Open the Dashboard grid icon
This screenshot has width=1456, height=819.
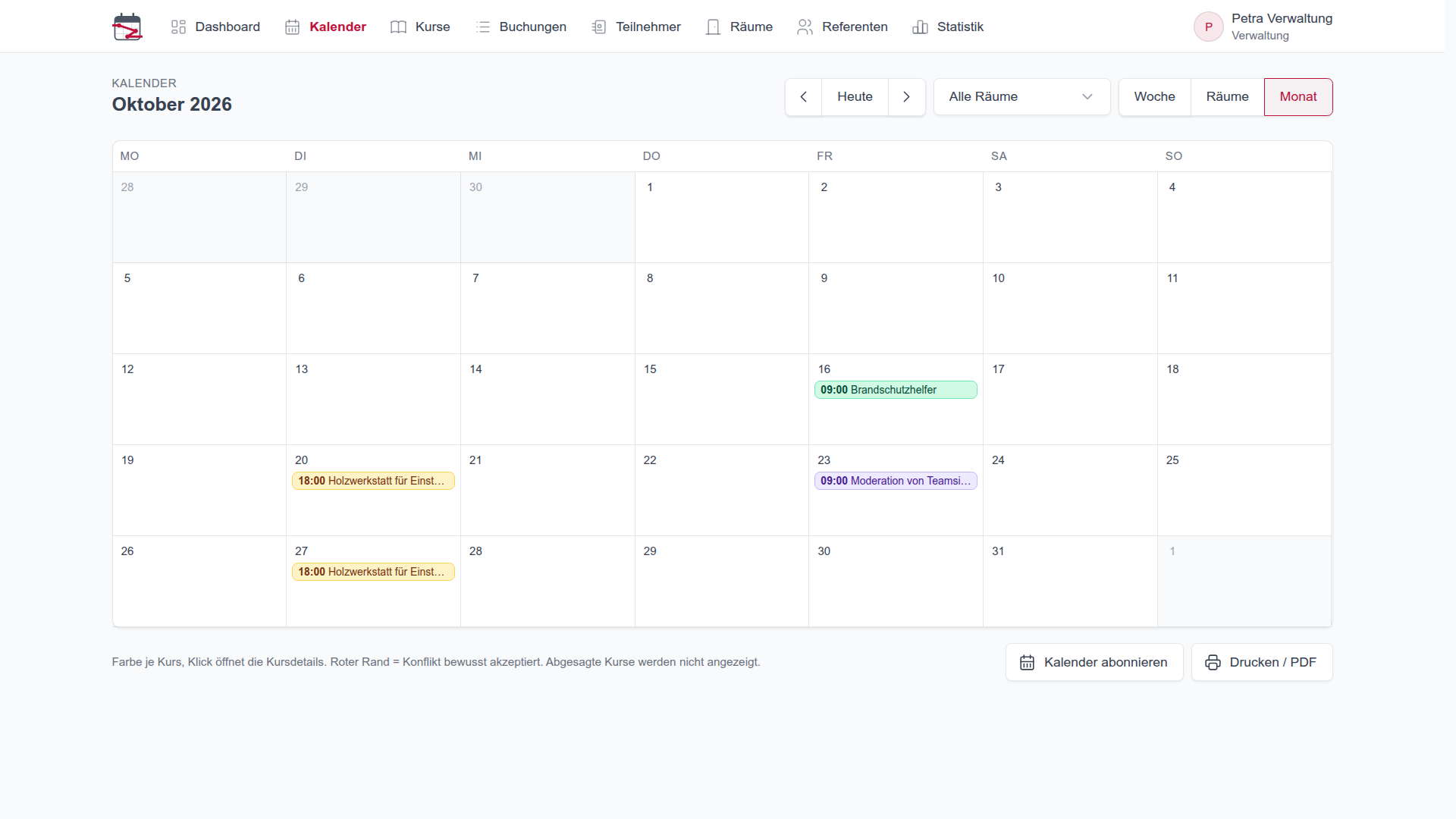(x=178, y=27)
